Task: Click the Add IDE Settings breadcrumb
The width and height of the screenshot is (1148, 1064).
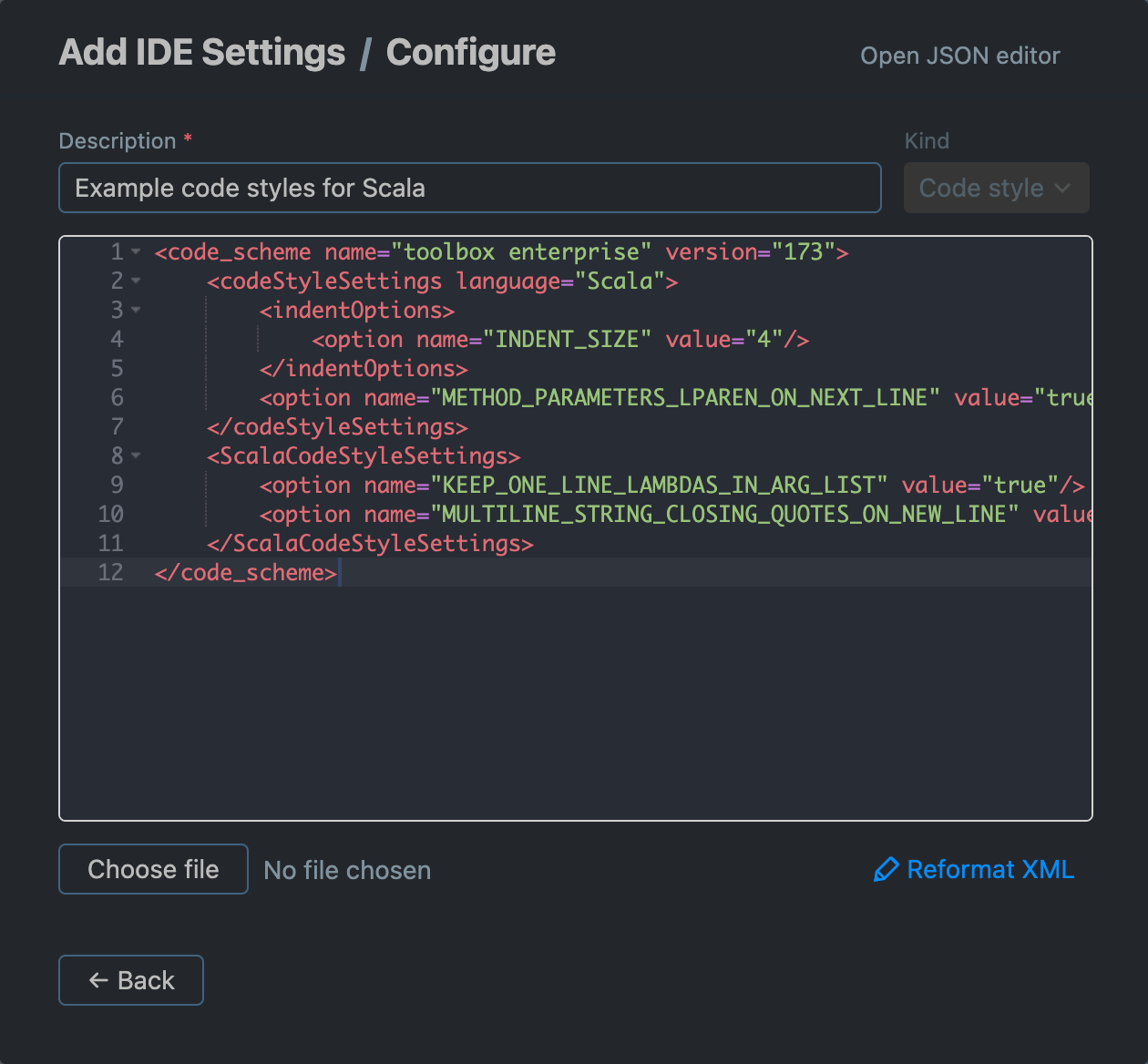Action: click(x=201, y=53)
